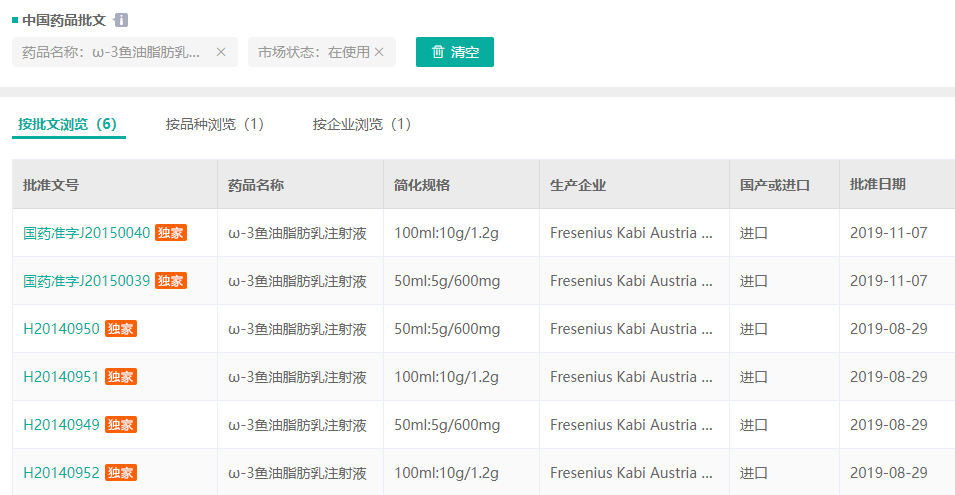The image size is (955, 495).
Task: Open approval 国药准字J20150039 link
Action: pyautogui.click(x=87, y=281)
